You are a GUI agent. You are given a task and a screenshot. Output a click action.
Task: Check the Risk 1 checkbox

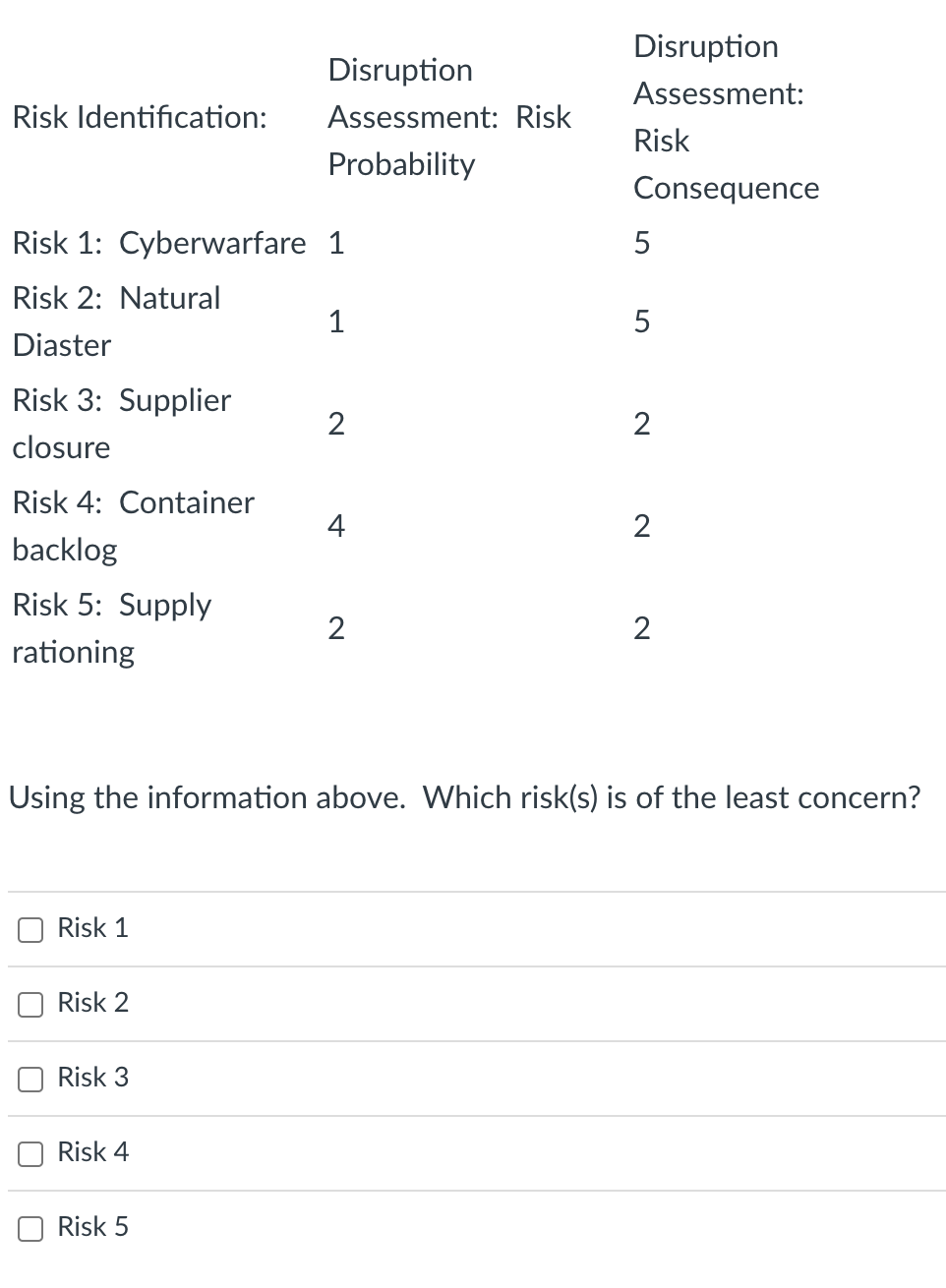pos(30,928)
